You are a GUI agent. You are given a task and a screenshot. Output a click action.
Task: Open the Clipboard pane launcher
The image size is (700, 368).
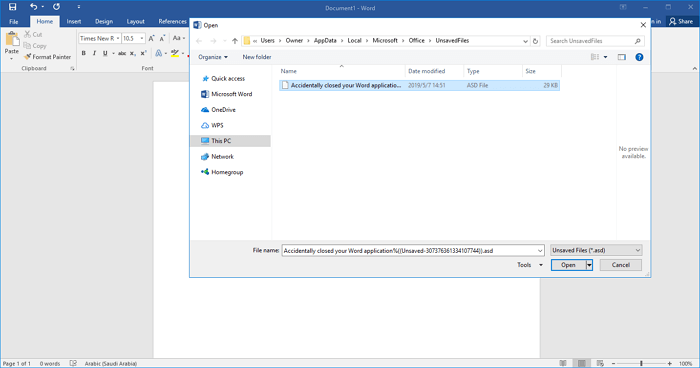(x=72, y=68)
